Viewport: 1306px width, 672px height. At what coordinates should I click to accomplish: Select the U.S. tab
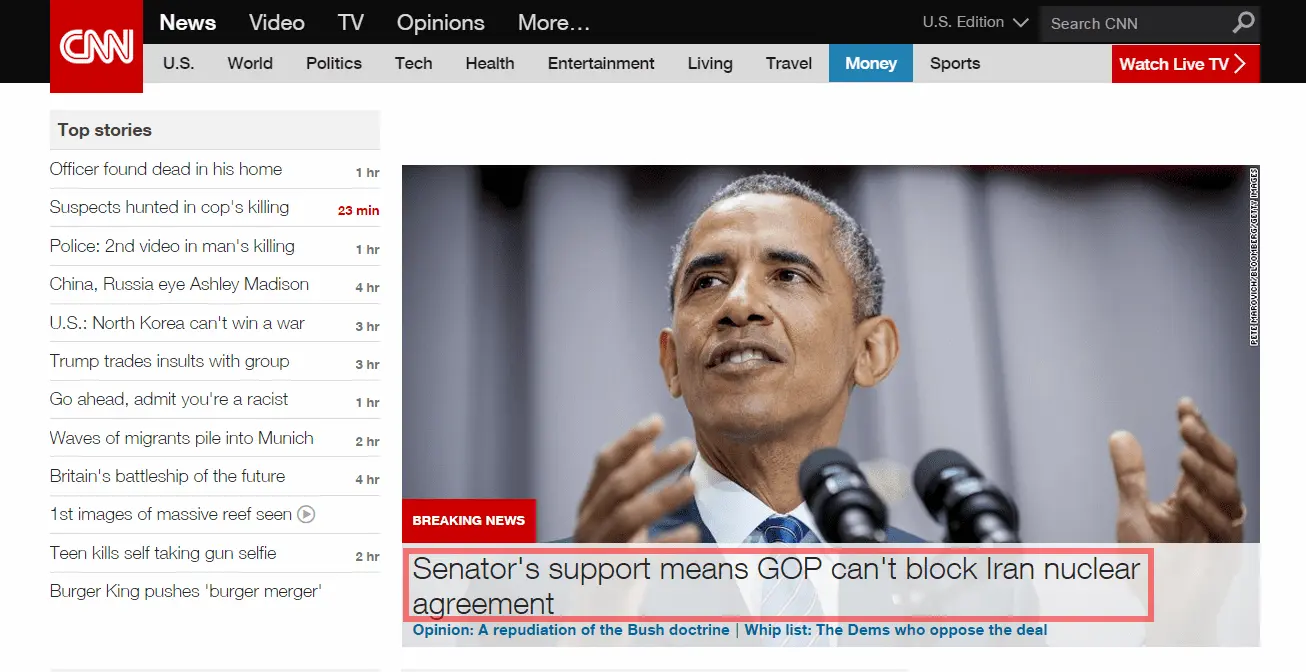point(178,63)
